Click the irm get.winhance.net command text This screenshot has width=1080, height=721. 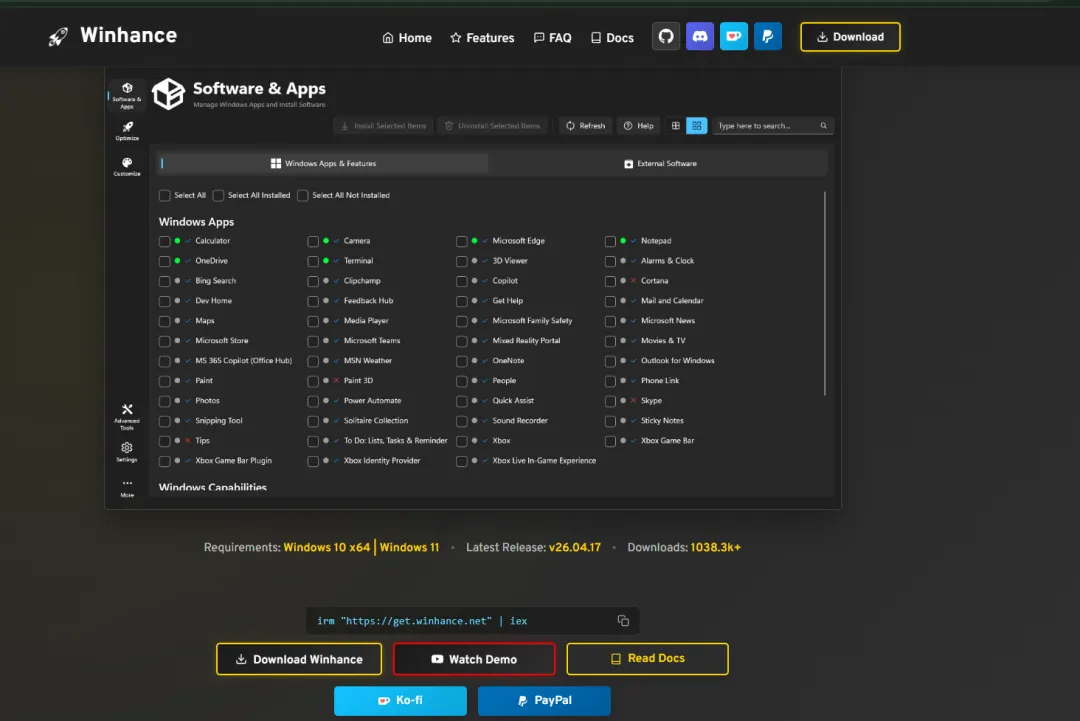(x=422, y=620)
